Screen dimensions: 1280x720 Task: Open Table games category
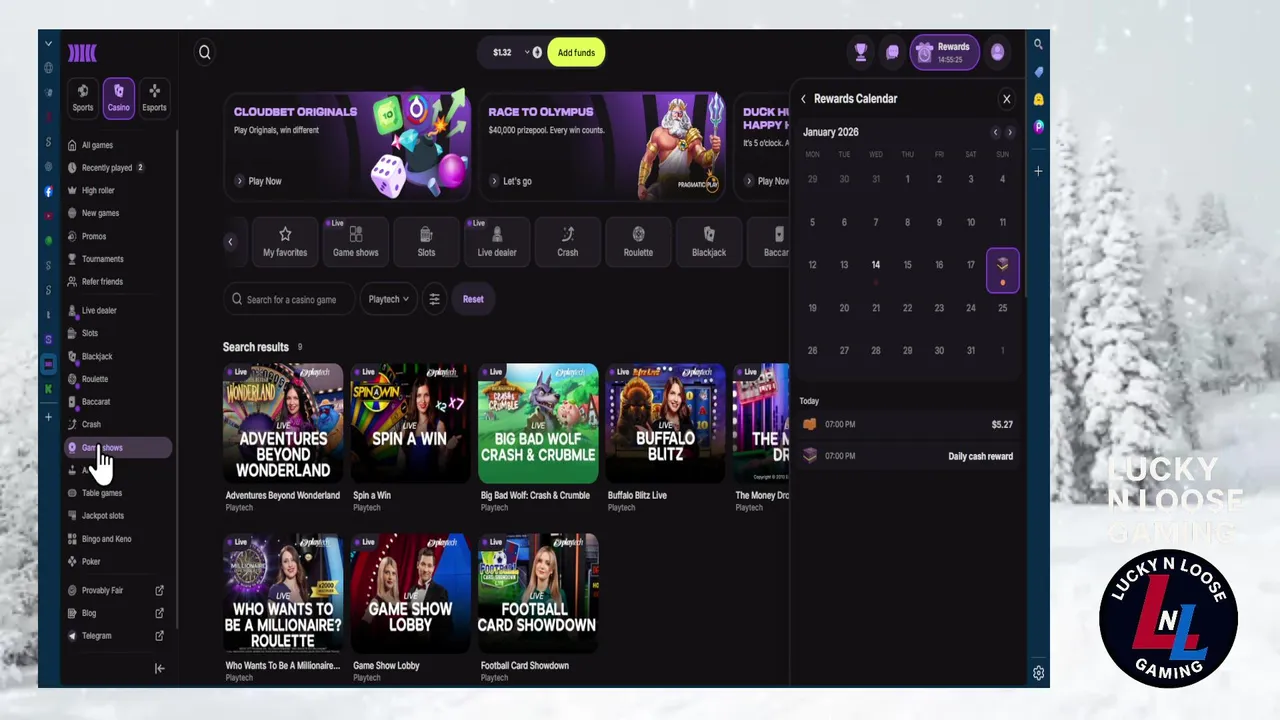point(117,493)
